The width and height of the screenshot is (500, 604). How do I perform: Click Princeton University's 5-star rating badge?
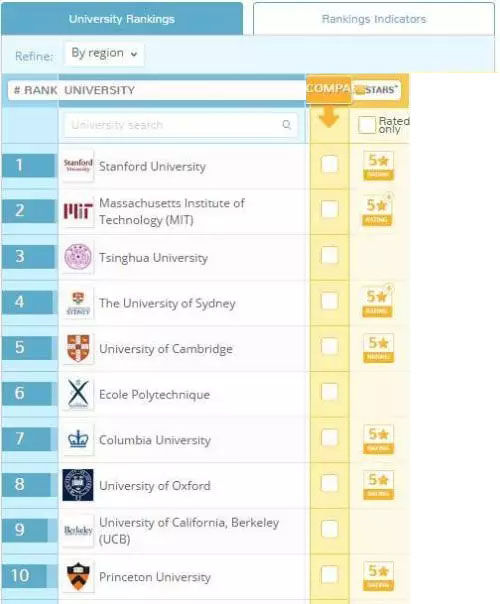[378, 576]
